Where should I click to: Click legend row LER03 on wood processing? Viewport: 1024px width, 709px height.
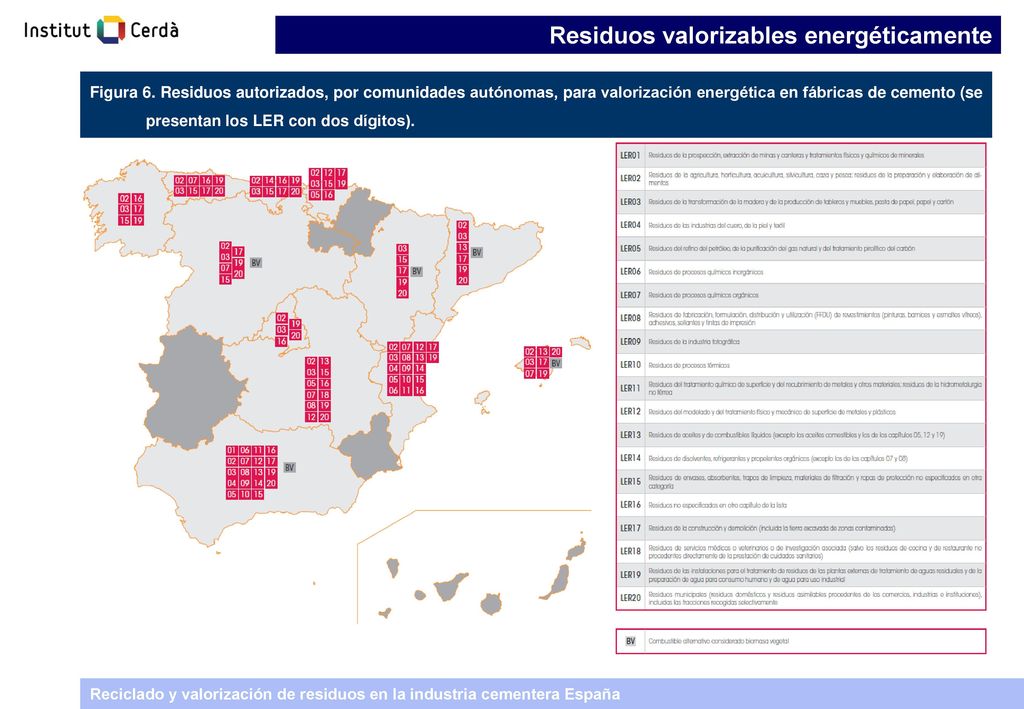pos(801,202)
